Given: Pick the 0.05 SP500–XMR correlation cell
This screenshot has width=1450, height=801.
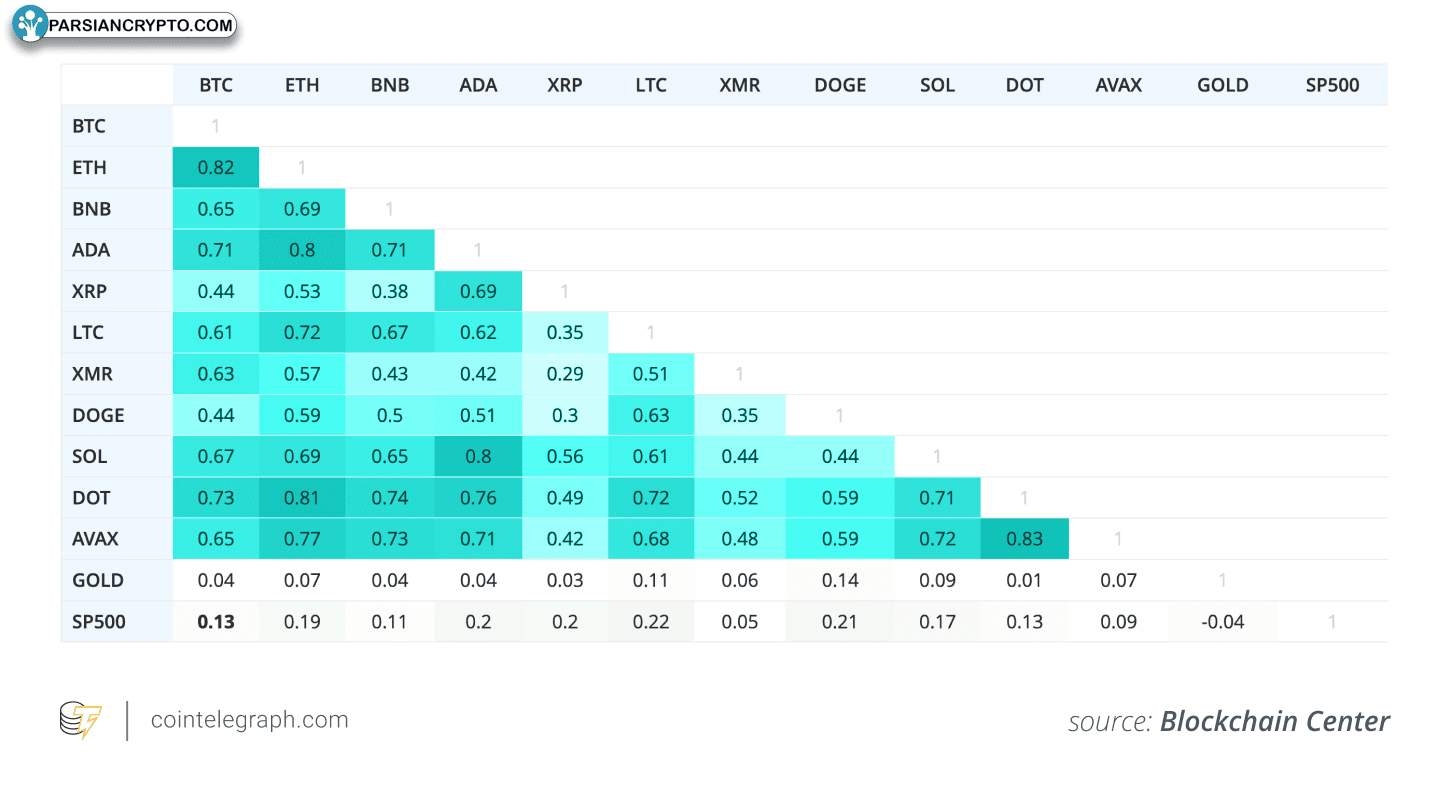Looking at the screenshot, I should (x=740, y=622).
